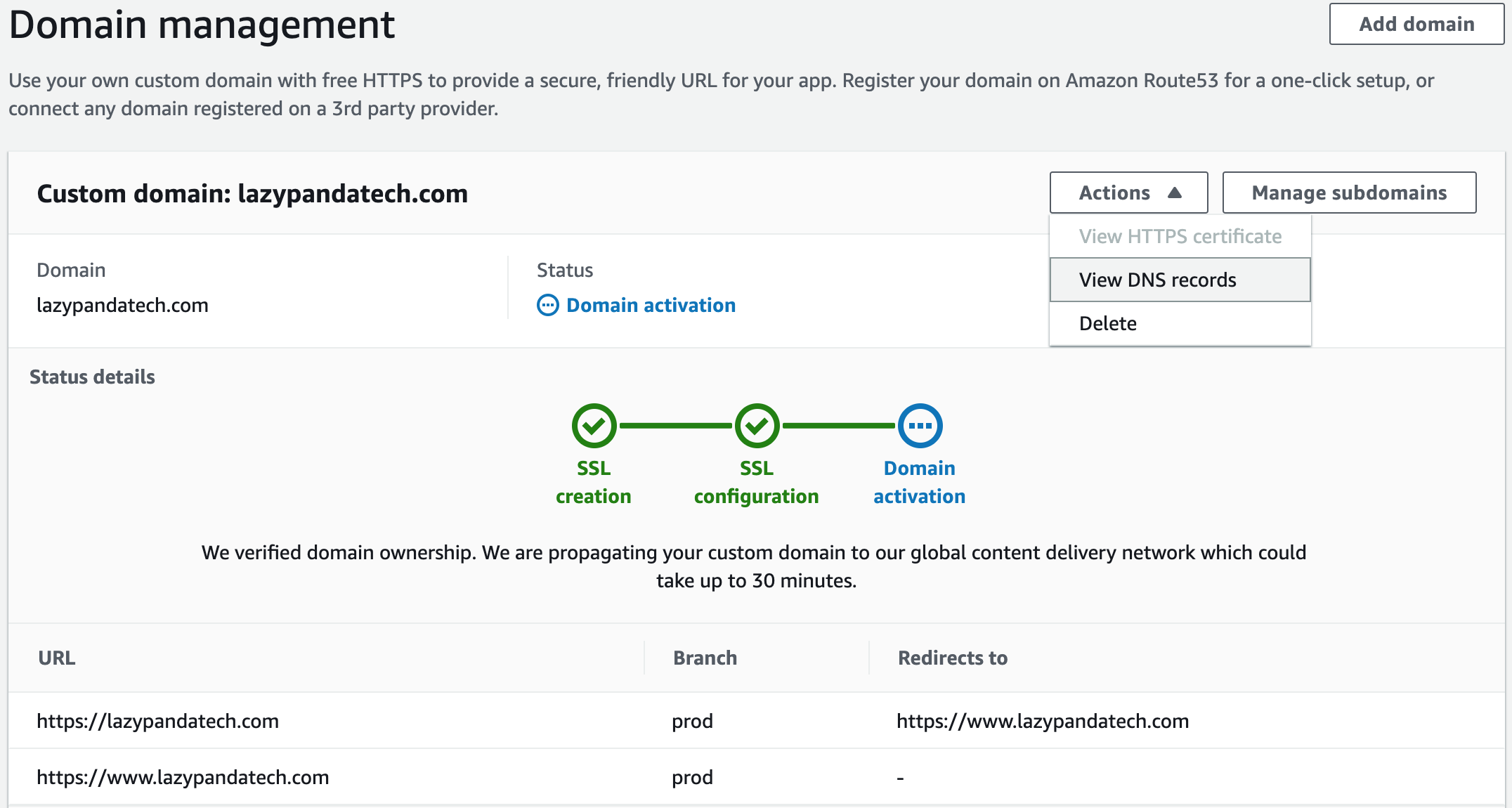Choose View DNS records option
Image resolution: width=1512 pixels, height=808 pixels.
[x=1180, y=280]
